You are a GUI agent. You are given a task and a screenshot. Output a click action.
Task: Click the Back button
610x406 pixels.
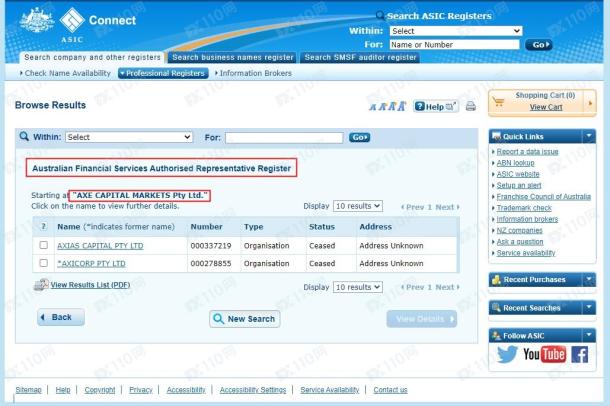(61, 317)
